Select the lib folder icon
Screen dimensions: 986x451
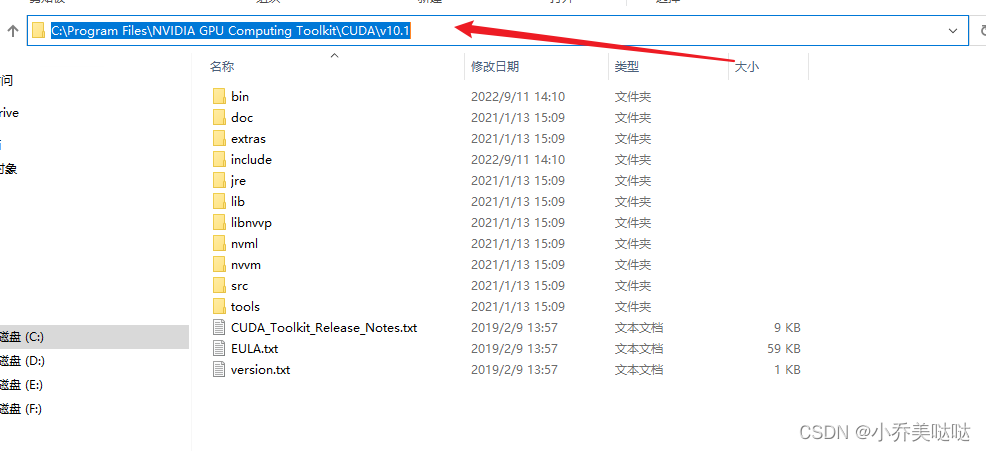219,201
